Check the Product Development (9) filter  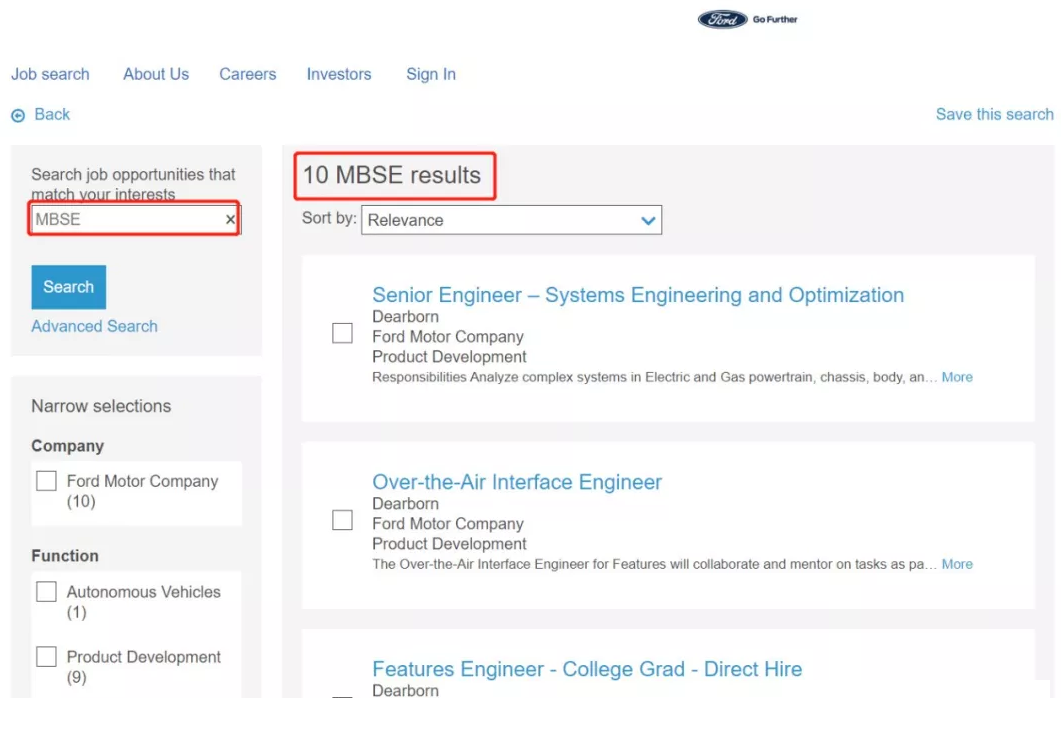point(46,656)
